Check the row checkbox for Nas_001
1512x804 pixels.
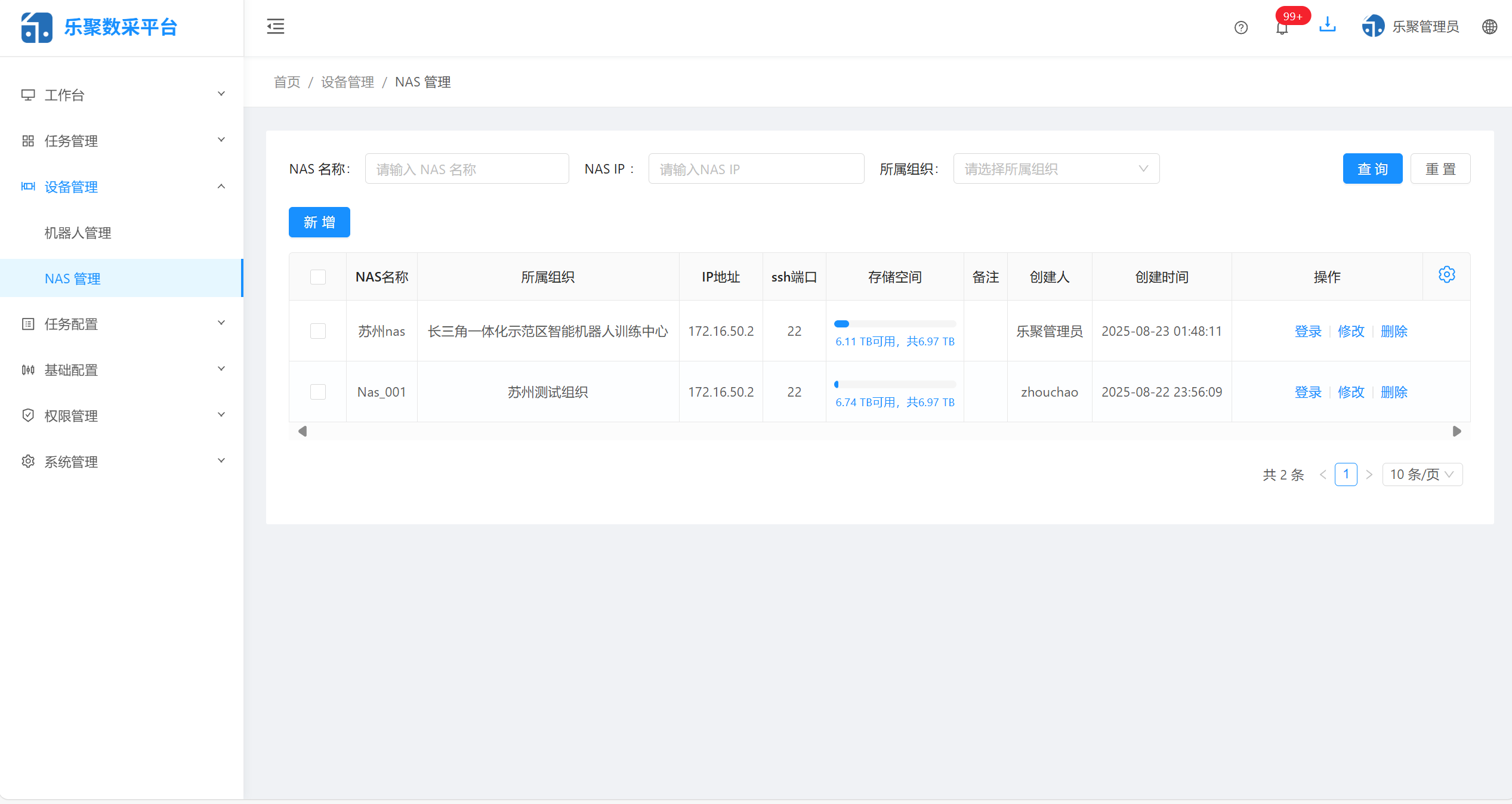[x=317, y=392]
